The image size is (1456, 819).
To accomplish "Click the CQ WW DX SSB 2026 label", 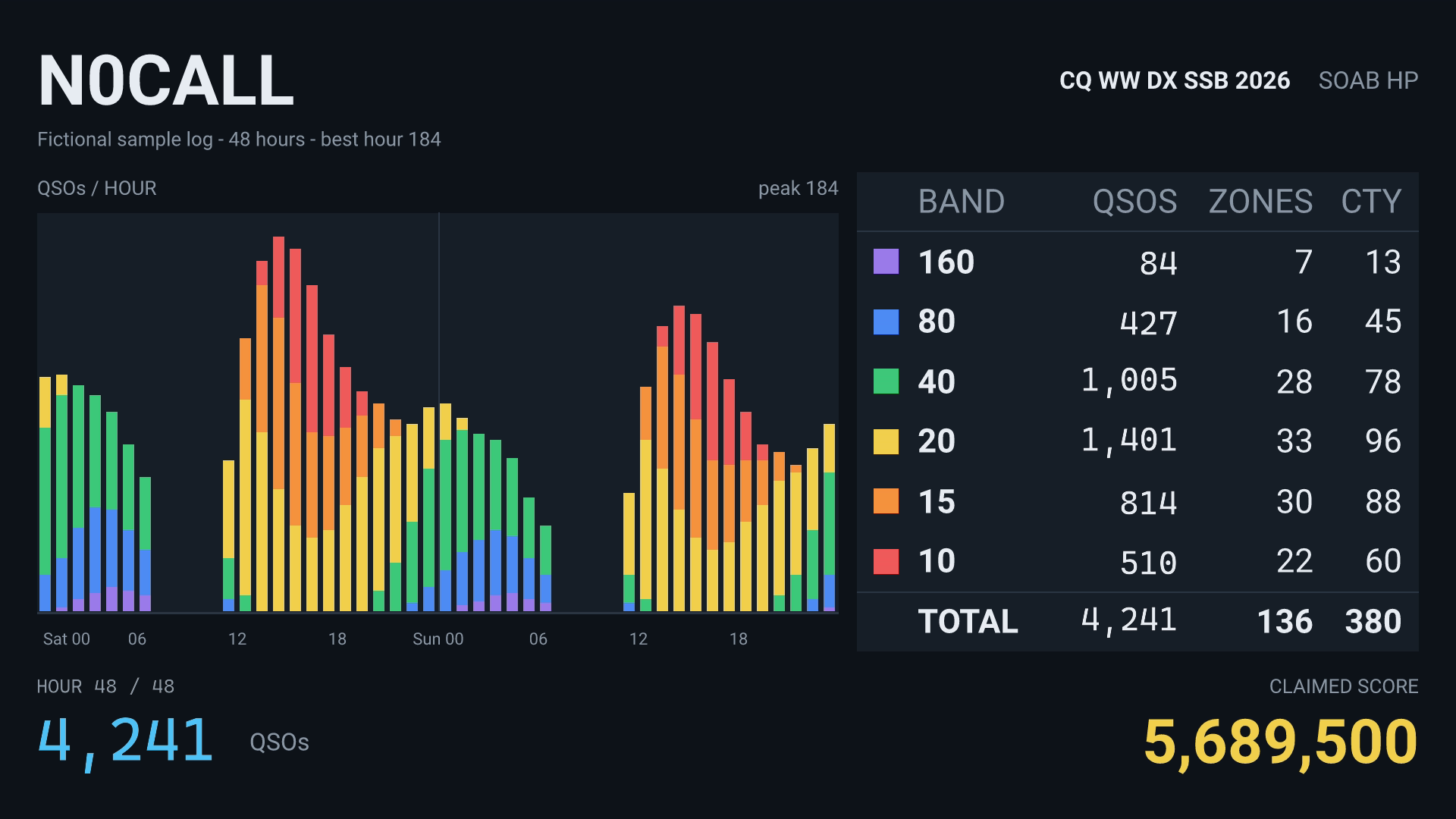I will pyautogui.click(x=1175, y=80).
